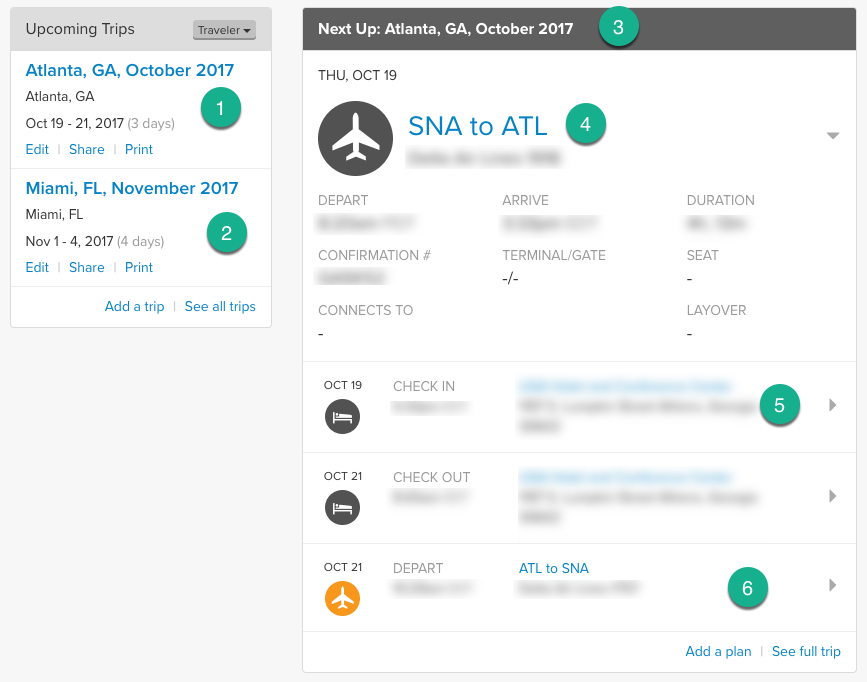Edit the Atlanta trip

tap(36, 149)
